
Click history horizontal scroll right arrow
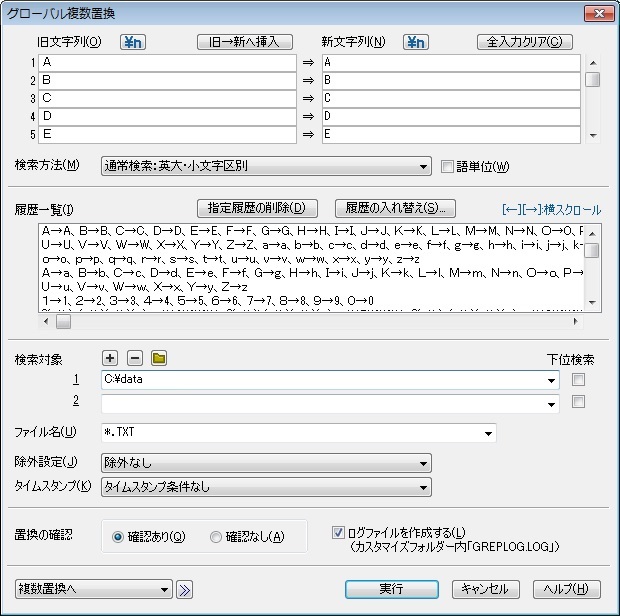[x=575, y=321]
